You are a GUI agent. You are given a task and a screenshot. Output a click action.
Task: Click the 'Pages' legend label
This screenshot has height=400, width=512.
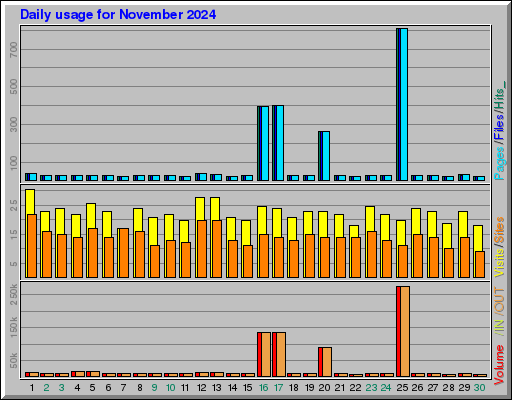499,164
